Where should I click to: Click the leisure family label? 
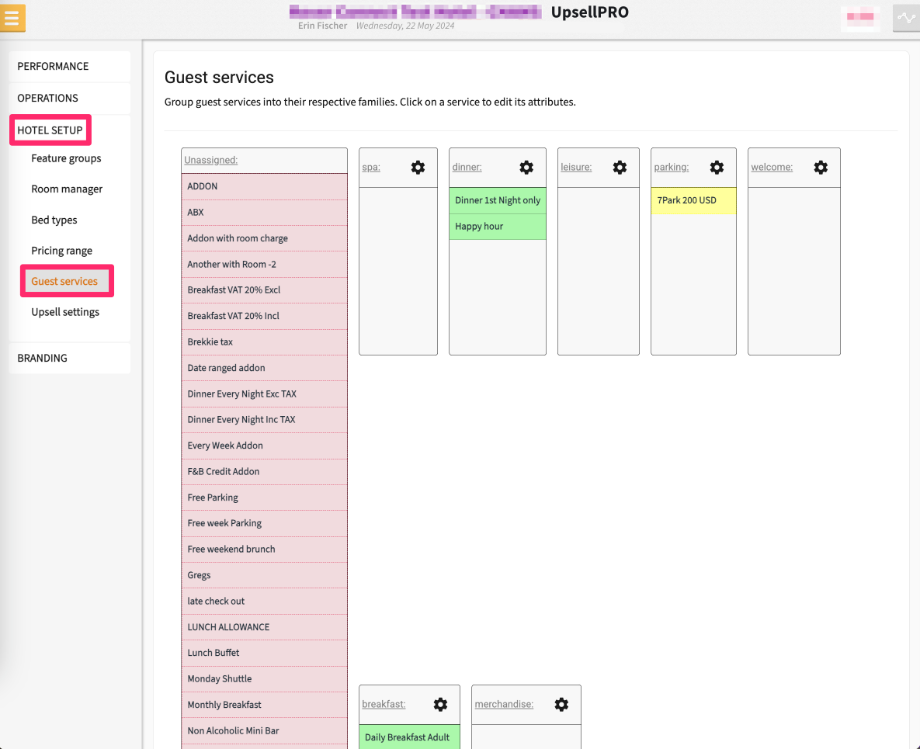click(576, 167)
